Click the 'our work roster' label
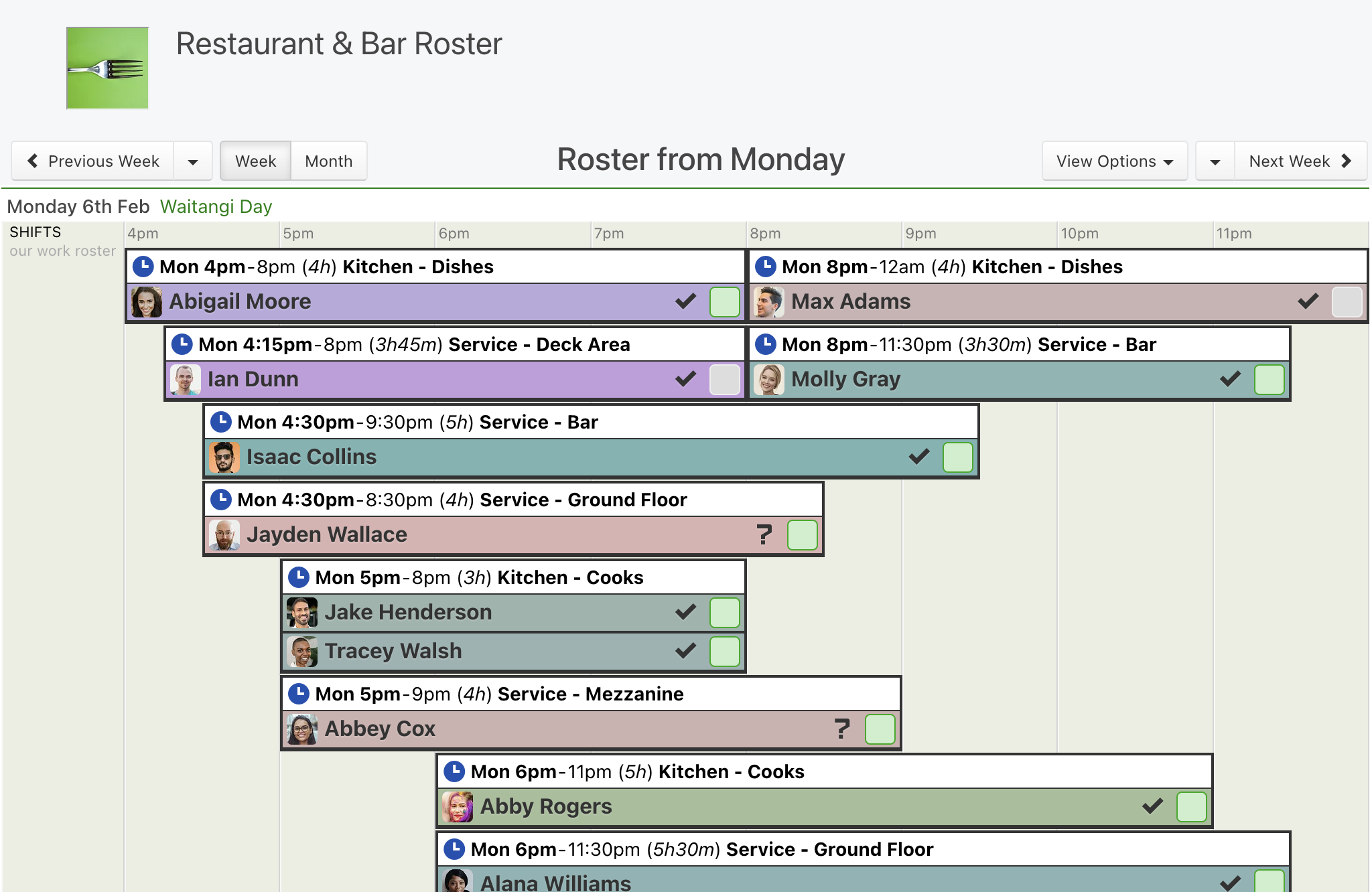1372x892 pixels. click(62, 251)
